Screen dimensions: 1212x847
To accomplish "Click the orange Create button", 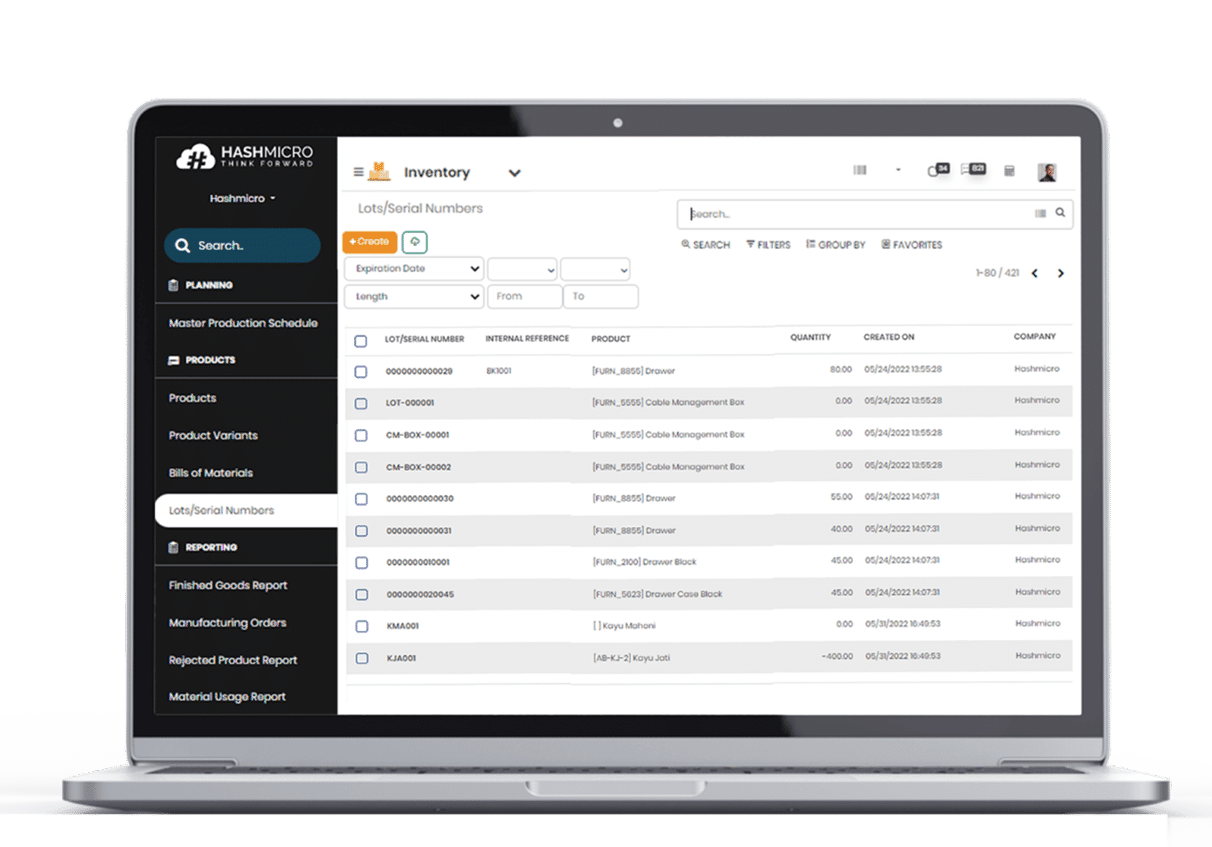I will 370,242.
